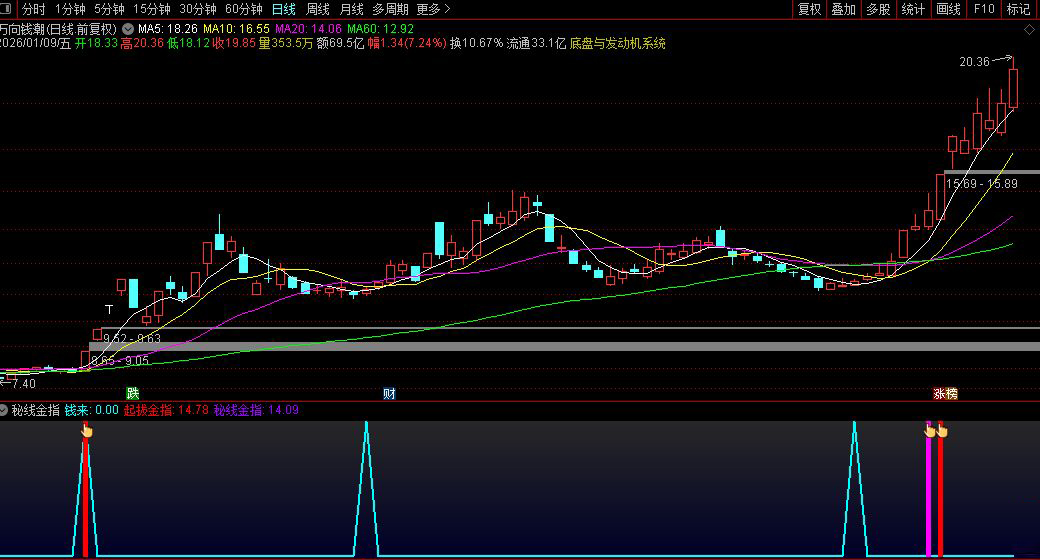Screen dimensions: 1040x560
Task: Click the hand icon on the leftmost spike
Action: click(x=87, y=431)
